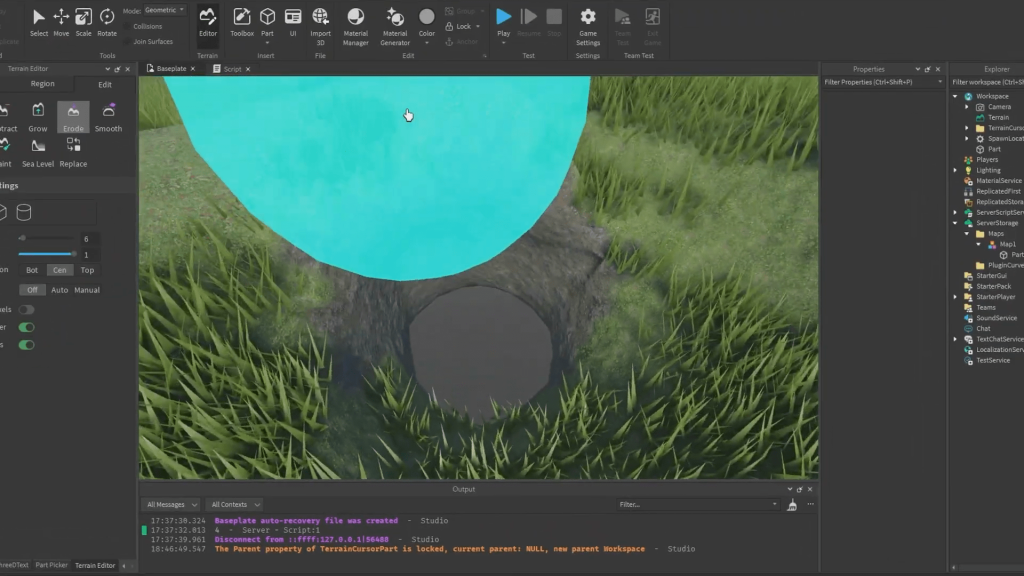
Task: Open Material Manager
Action: coord(355,26)
